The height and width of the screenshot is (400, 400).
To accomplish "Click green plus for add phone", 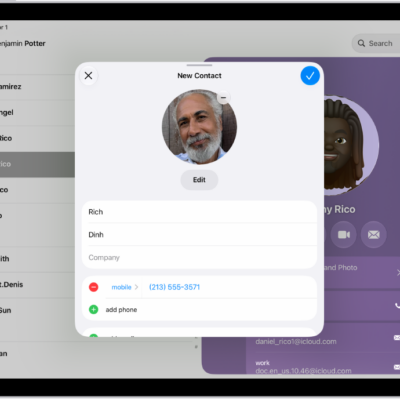I will click(94, 310).
